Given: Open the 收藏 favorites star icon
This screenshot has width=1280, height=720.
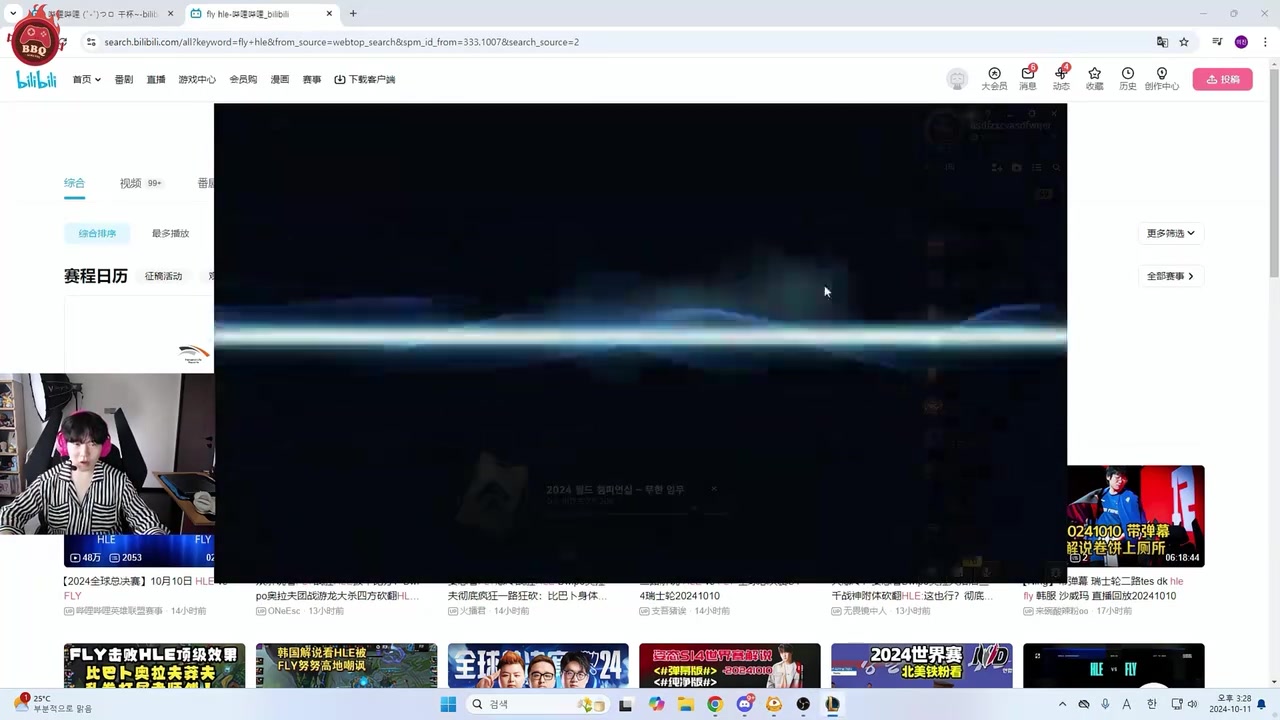Looking at the screenshot, I should pyautogui.click(x=1094, y=79).
